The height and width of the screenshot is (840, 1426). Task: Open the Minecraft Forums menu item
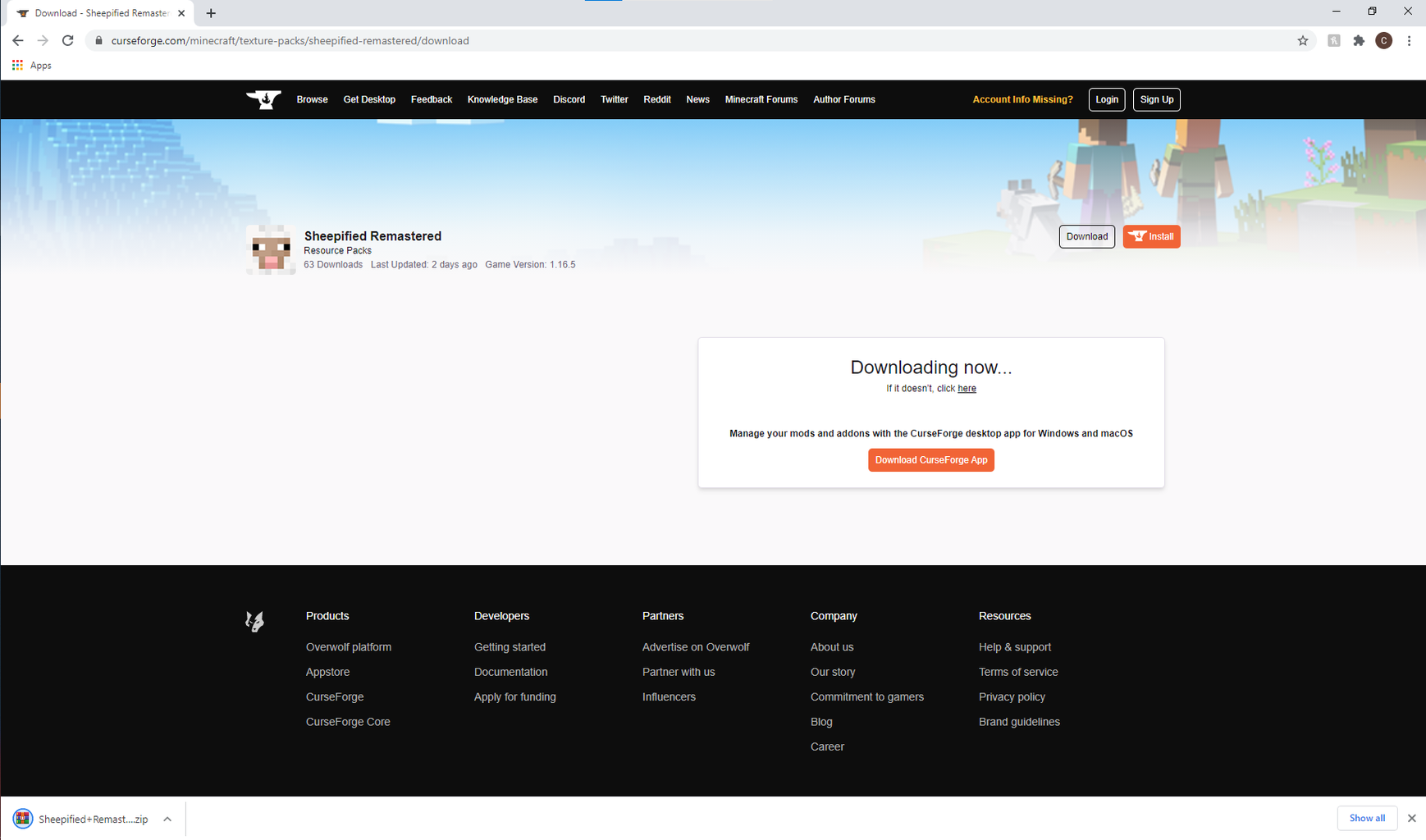coord(761,99)
